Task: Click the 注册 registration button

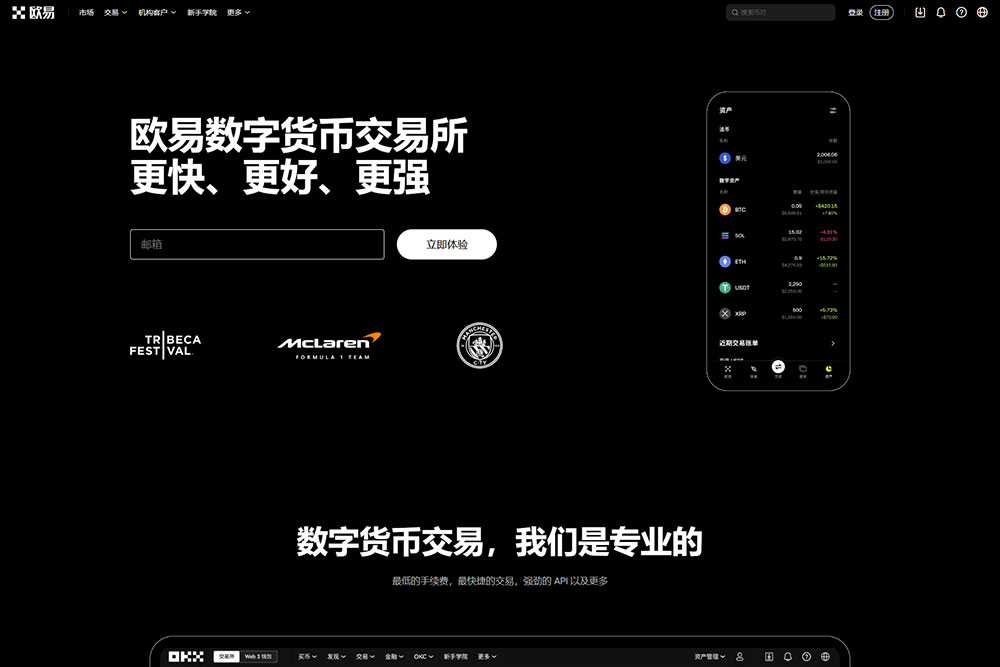Action: coord(881,12)
